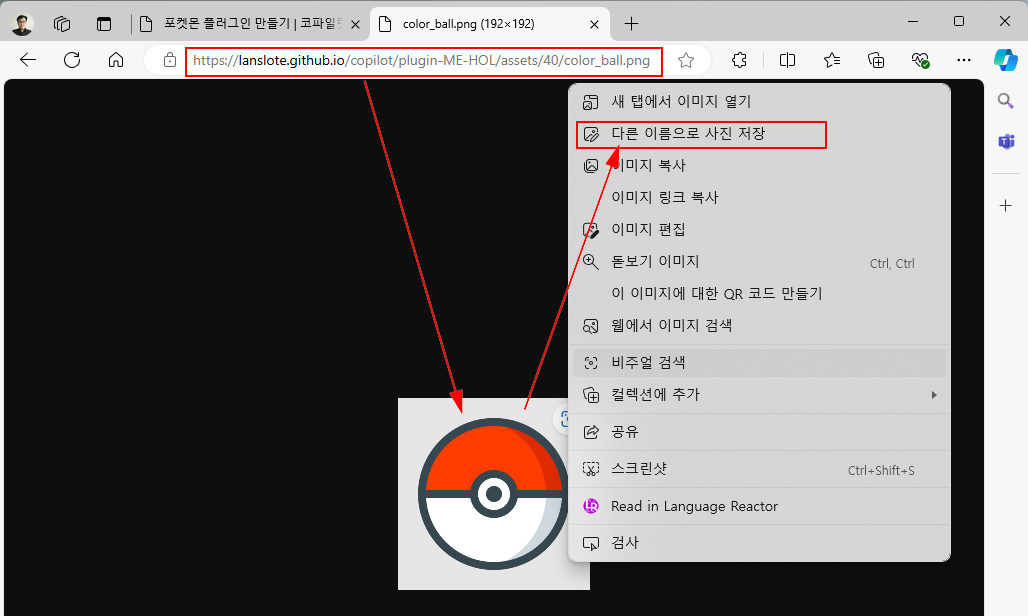1028x616 pixels.
Task: Open the Workspaces icon
Action: click(62, 24)
